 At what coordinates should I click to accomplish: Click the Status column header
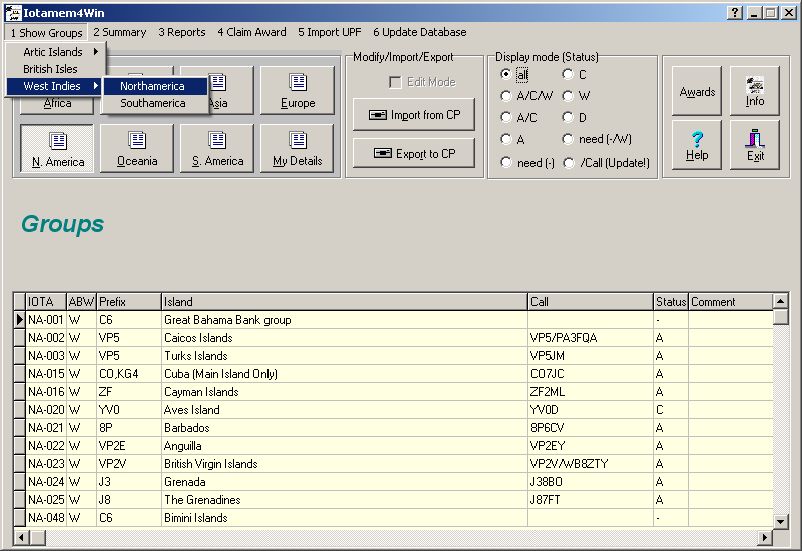pos(671,302)
